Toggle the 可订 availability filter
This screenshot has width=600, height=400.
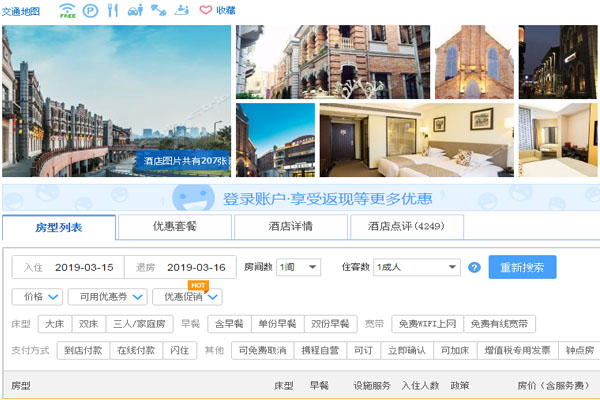tap(364, 351)
